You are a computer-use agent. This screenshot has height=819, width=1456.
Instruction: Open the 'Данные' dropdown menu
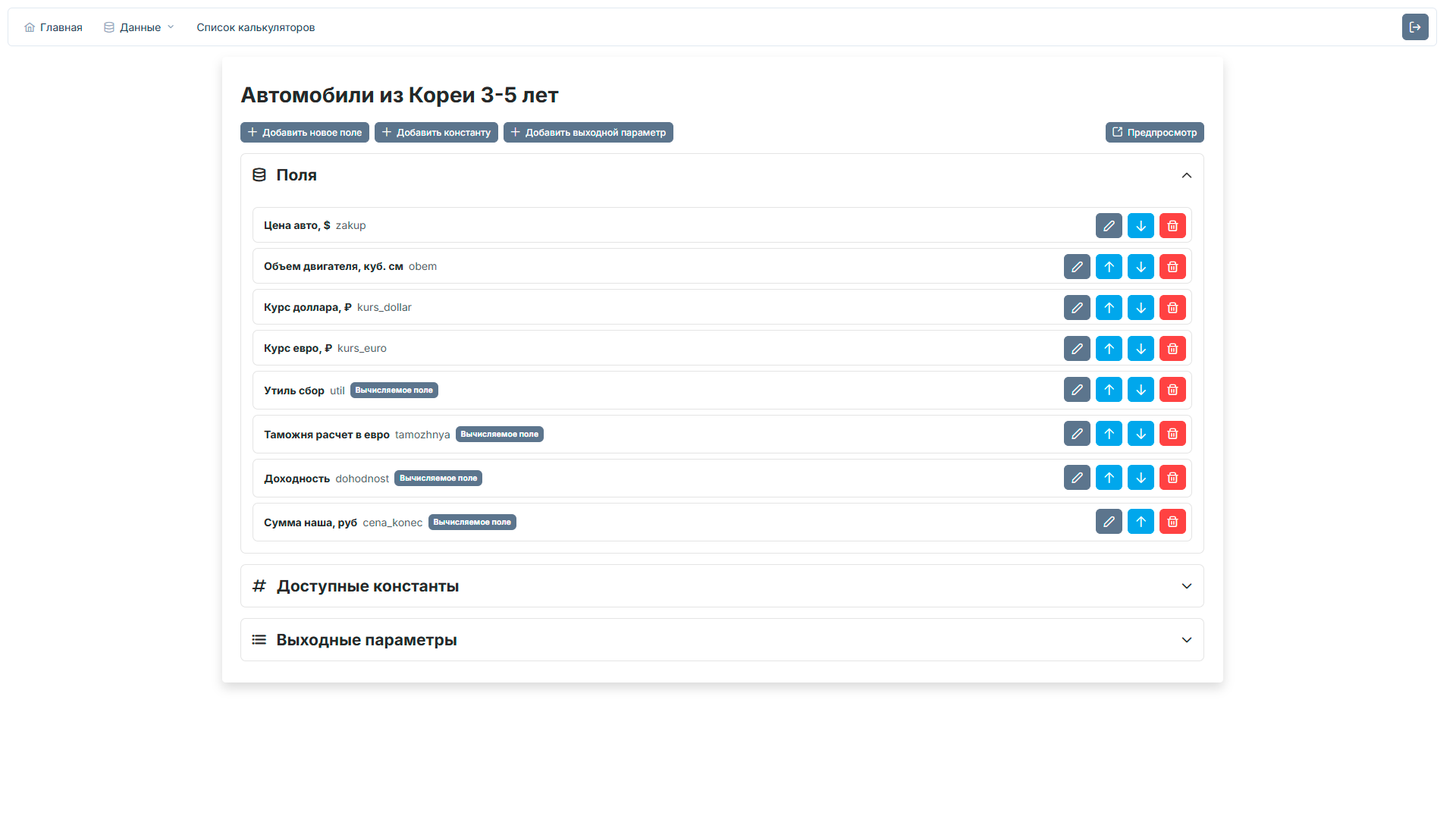(140, 27)
